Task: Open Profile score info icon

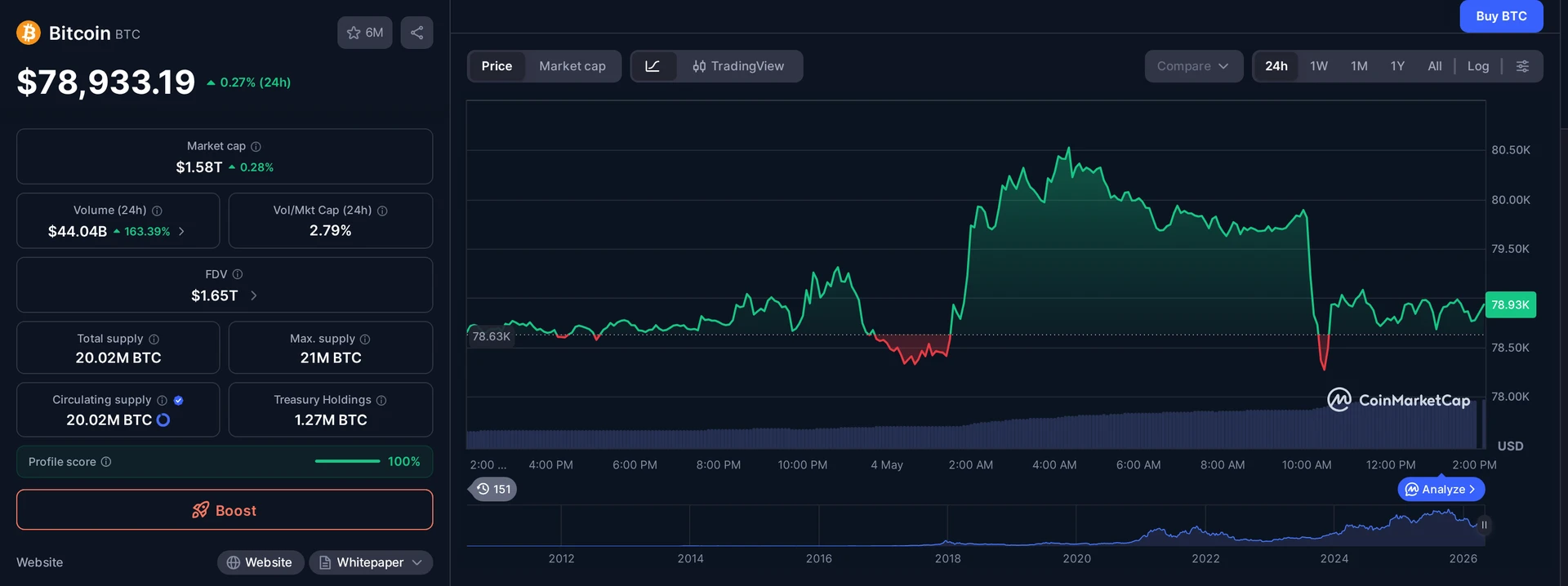Action: pyautogui.click(x=106, y=462)
